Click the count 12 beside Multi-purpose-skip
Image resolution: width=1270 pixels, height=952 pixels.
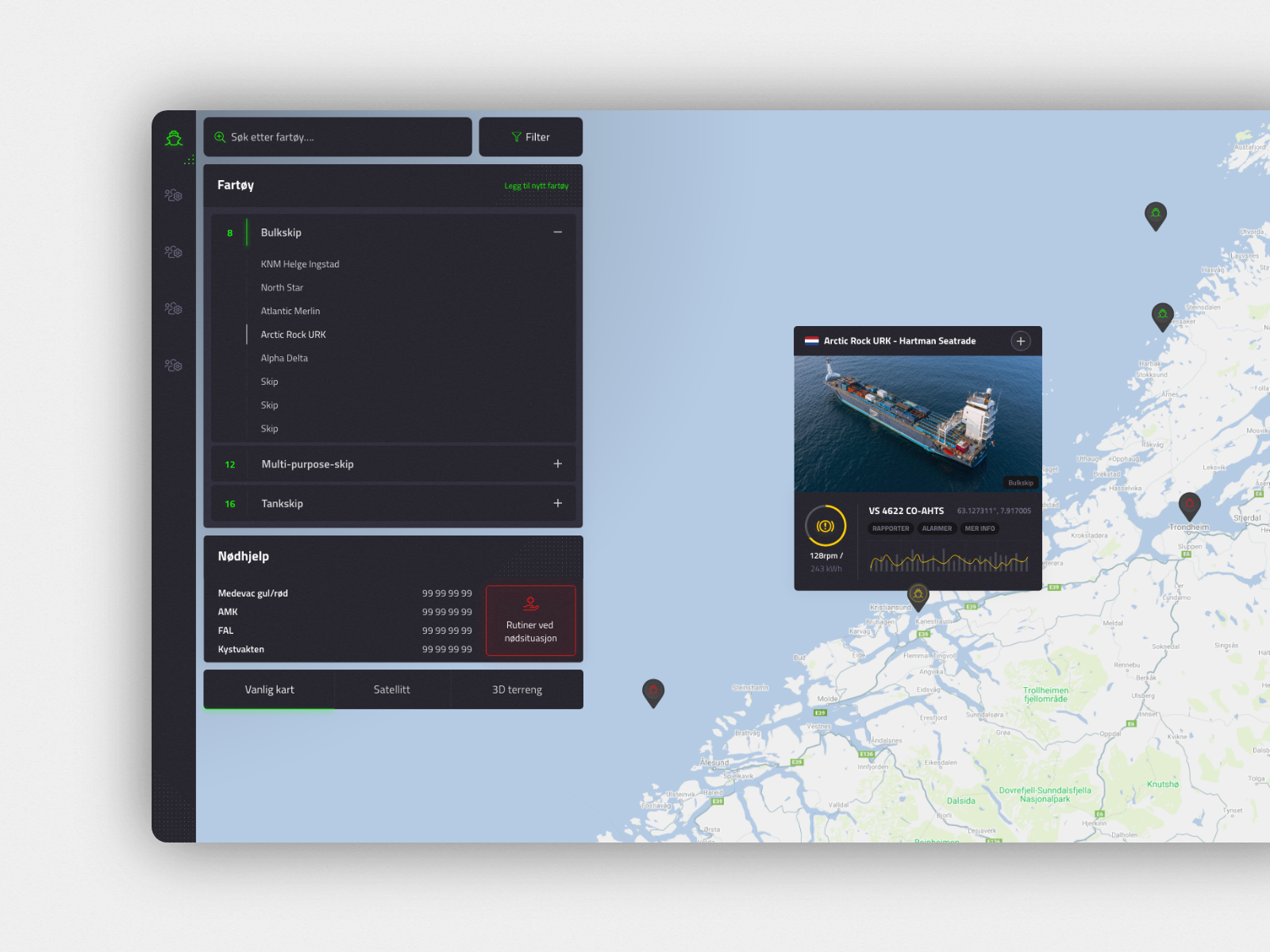click(230, 465)
